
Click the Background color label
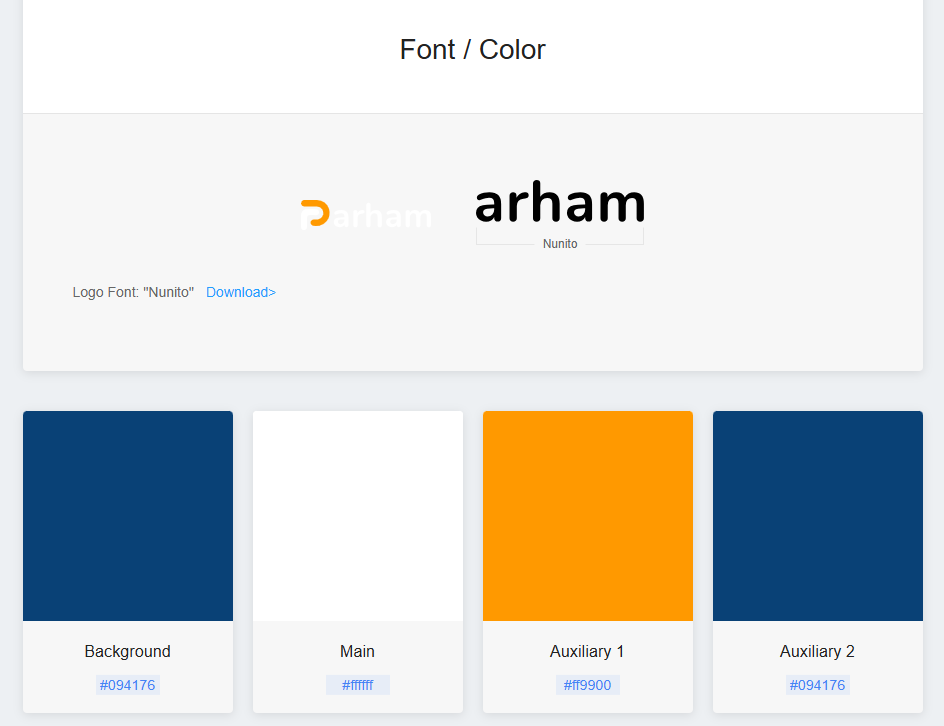(128, 651)
